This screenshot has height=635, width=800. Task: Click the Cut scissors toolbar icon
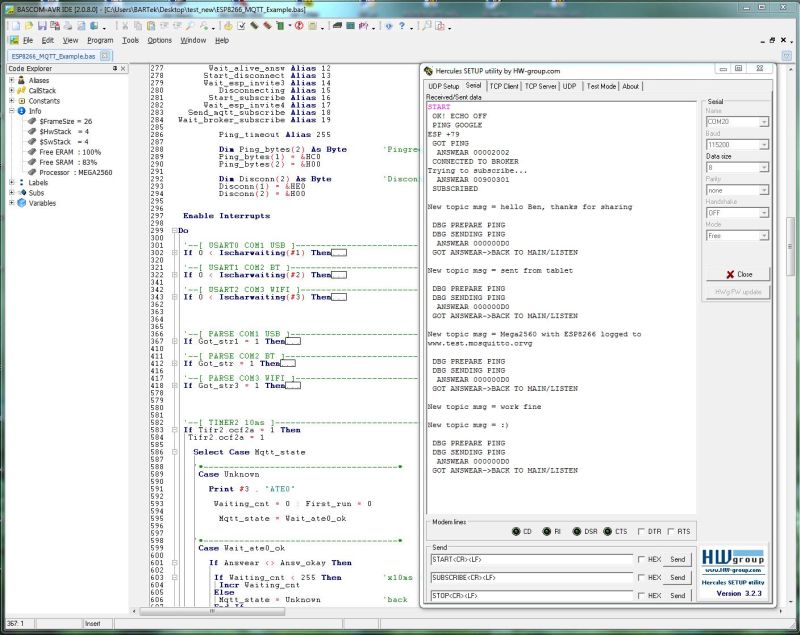(x=125, y=26)
